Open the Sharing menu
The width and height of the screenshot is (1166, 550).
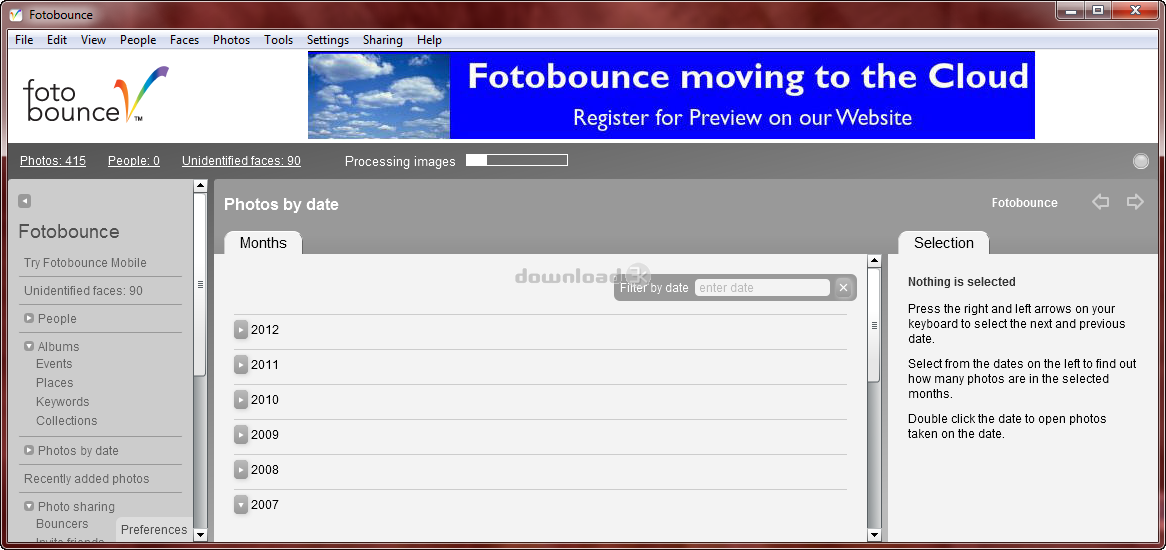coord(382,40)
